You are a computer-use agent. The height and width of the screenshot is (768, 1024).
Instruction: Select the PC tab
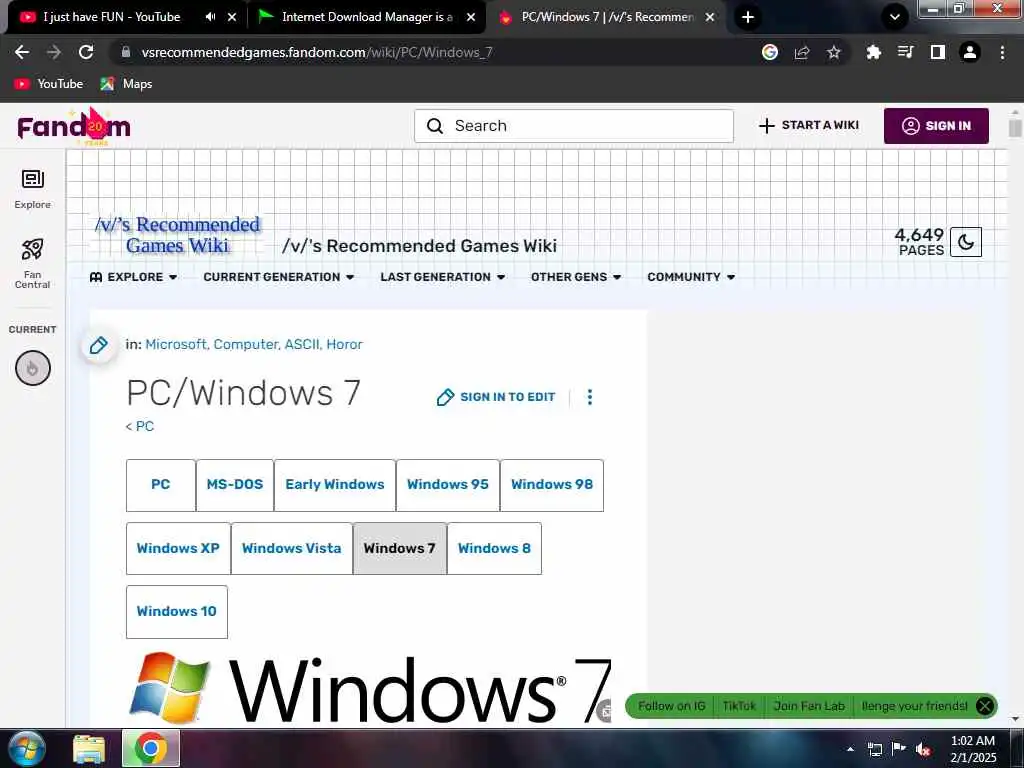(x=161, y=485)
